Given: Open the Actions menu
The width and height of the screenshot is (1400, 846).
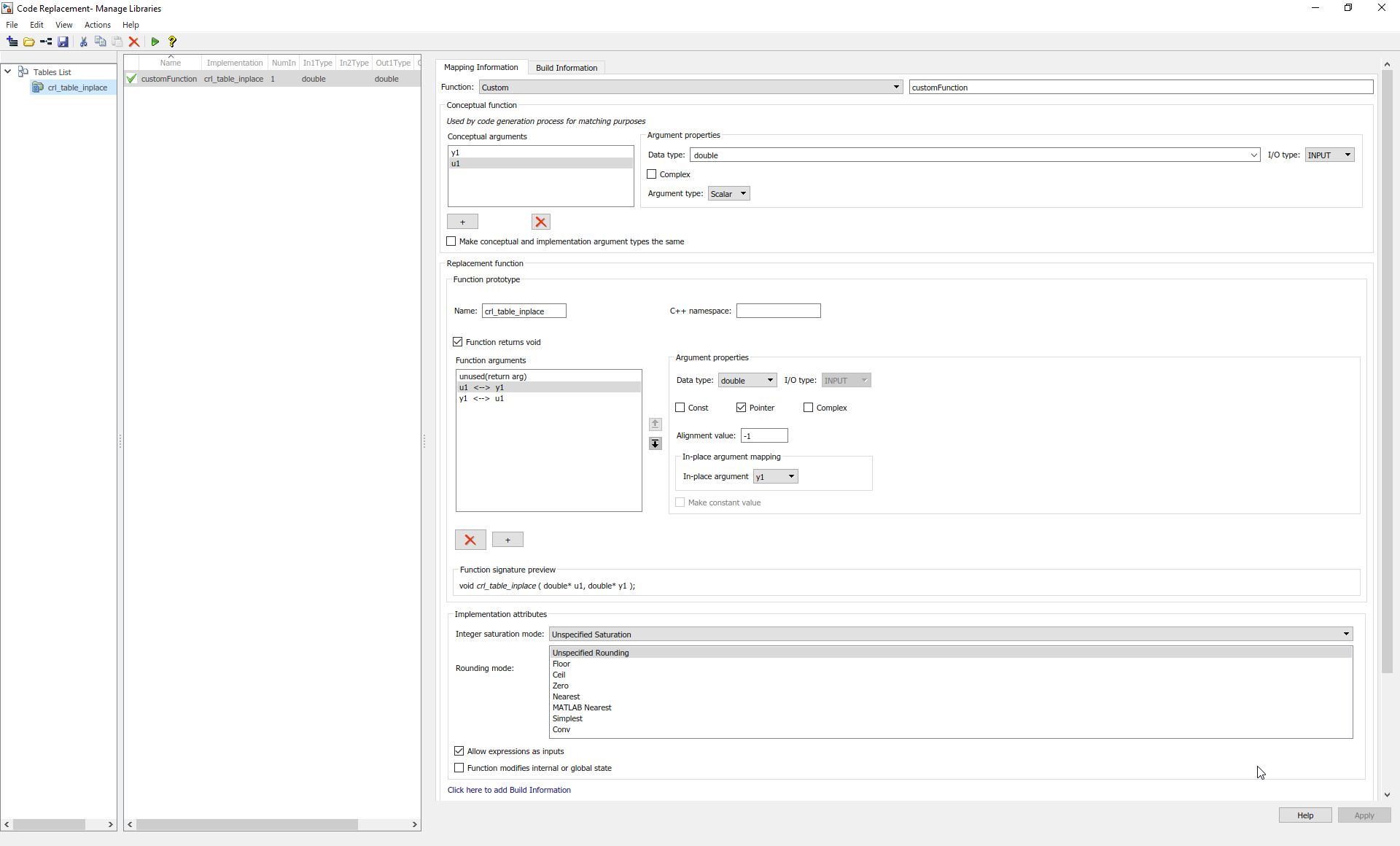Looking at the screenshot, I should point(97,25).
